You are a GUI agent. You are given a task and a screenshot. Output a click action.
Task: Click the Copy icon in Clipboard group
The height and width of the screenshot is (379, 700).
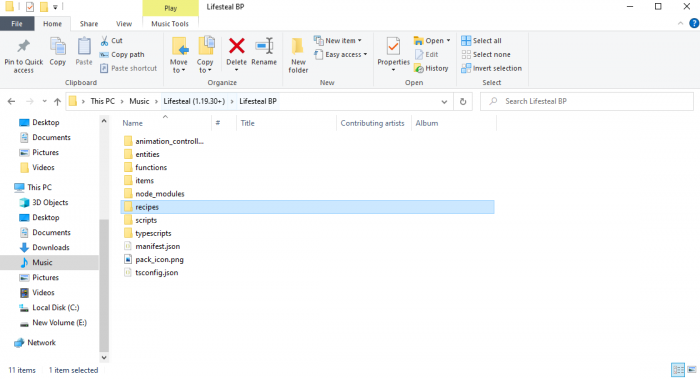pyautogui.click(x=58, y=46)
